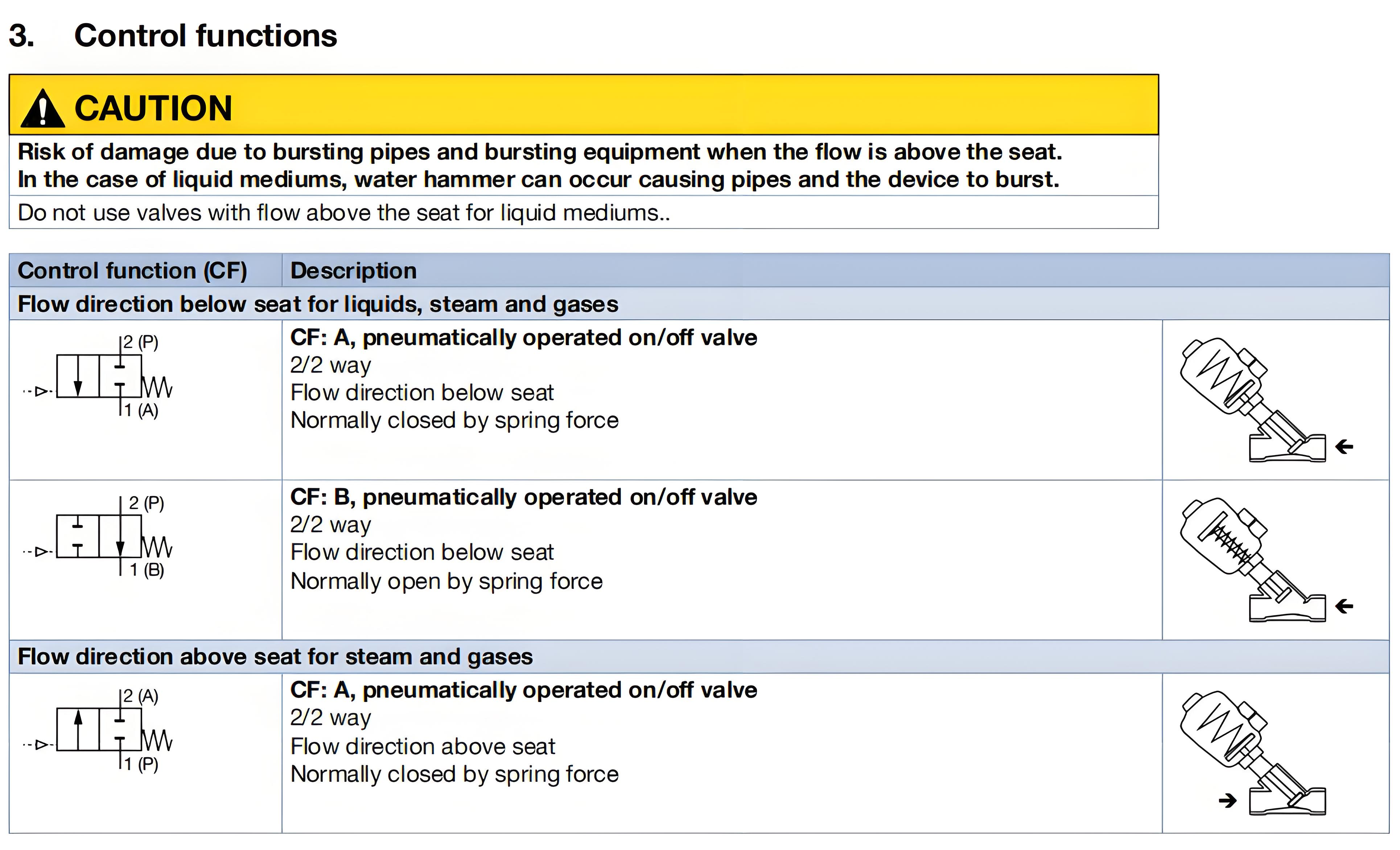Click the "1 (B)" port label on the schematic

click(x=147, y=569)
